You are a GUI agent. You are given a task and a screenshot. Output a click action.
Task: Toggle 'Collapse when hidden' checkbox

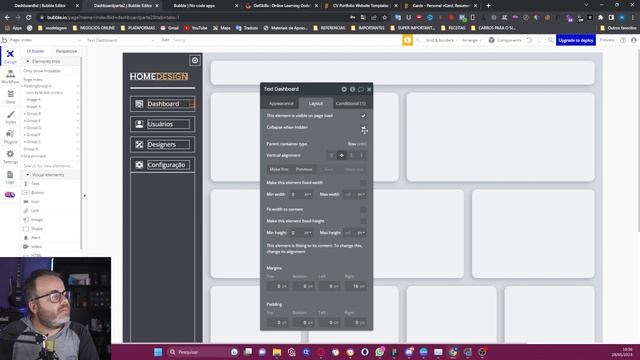point(363,128)
